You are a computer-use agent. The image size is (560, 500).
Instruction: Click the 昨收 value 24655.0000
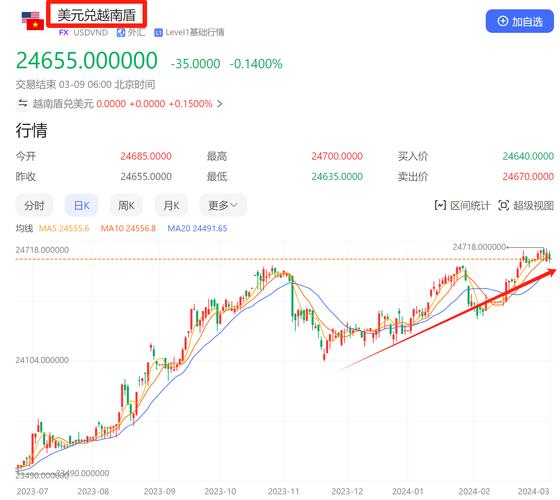(146, 176)
